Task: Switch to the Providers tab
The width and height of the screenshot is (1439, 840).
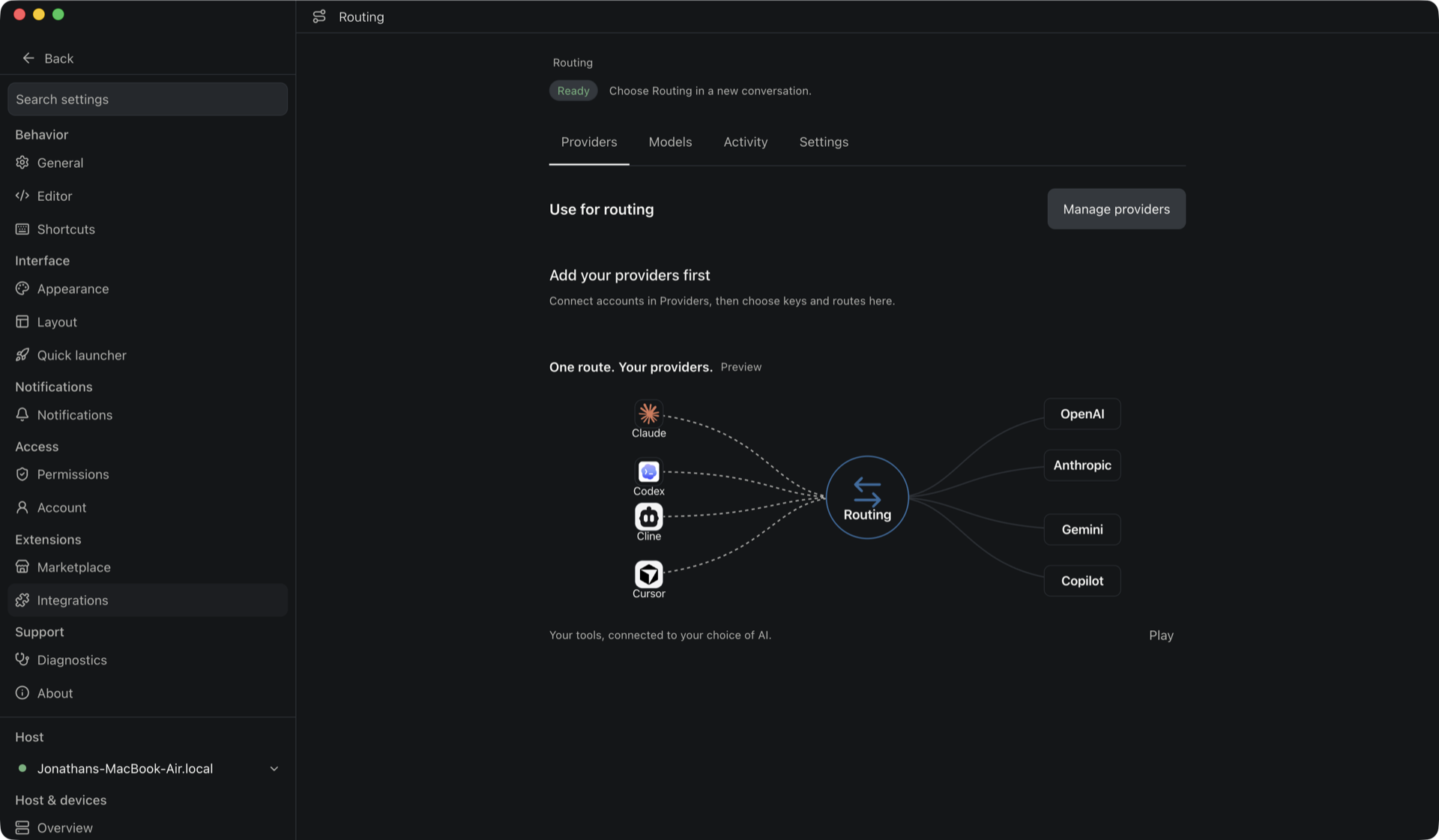Action: (589, 142)
